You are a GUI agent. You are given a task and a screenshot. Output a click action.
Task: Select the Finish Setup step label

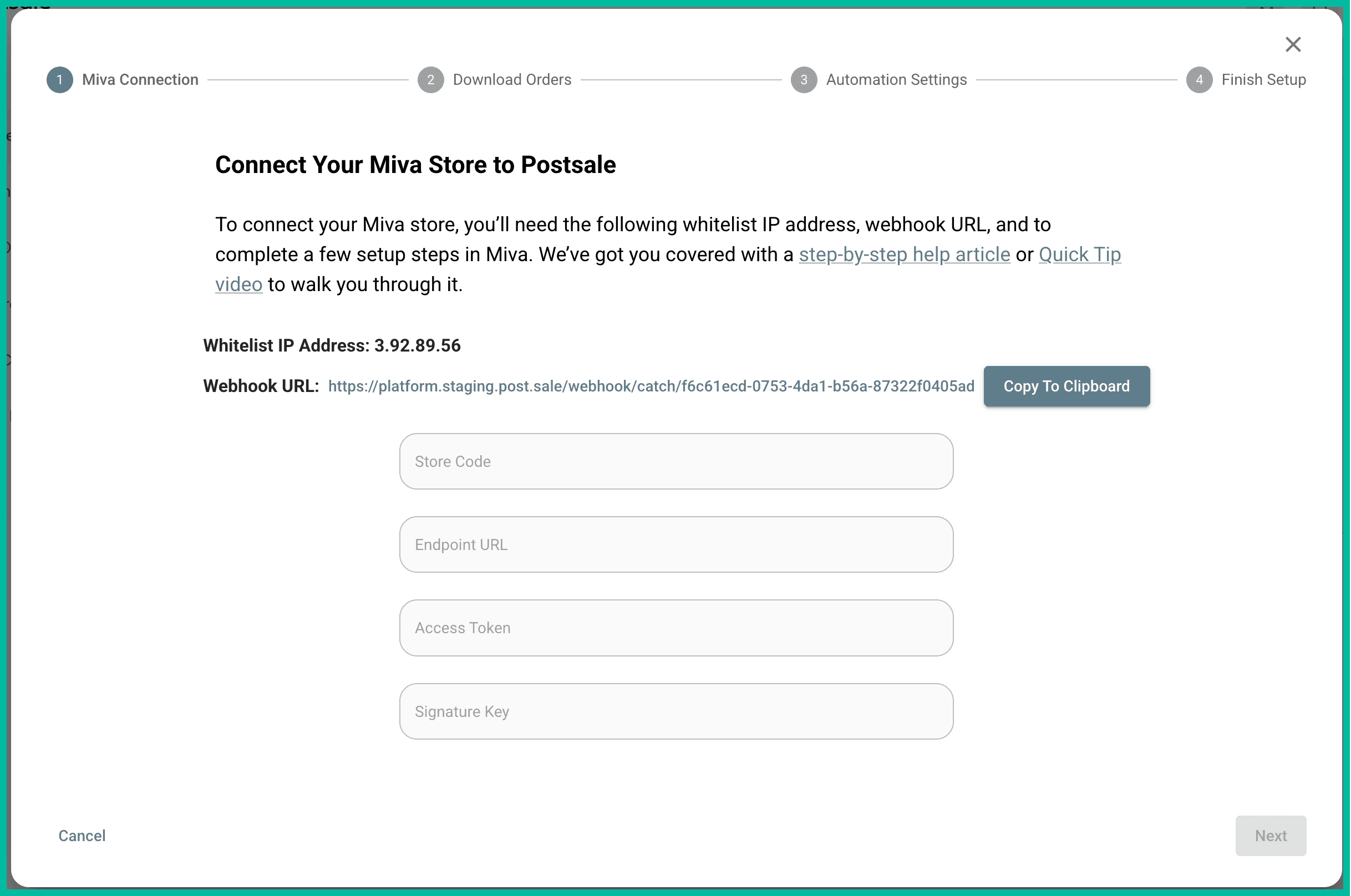click(1263, 79)
